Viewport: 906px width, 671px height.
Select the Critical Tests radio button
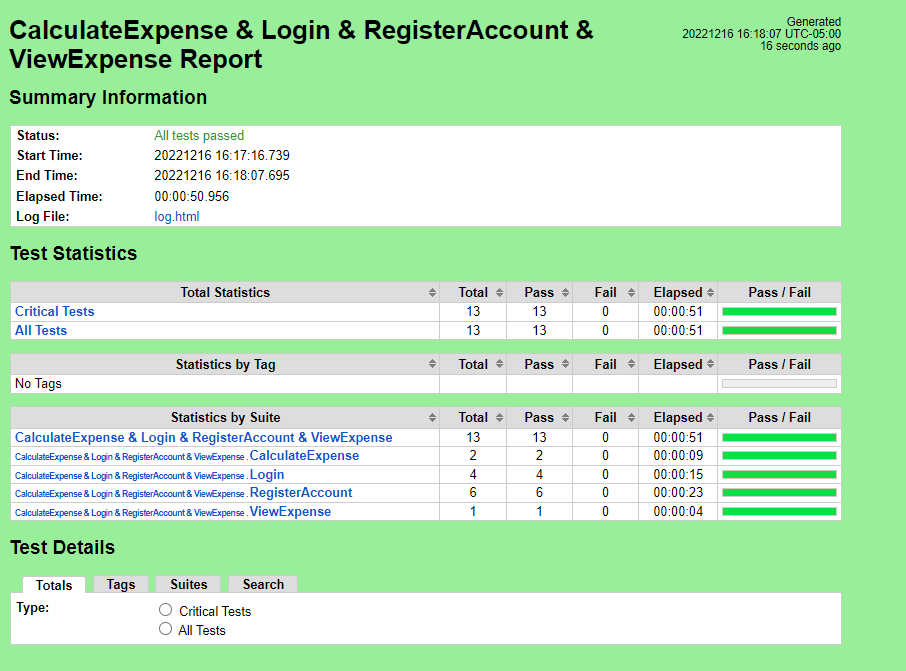165,610
